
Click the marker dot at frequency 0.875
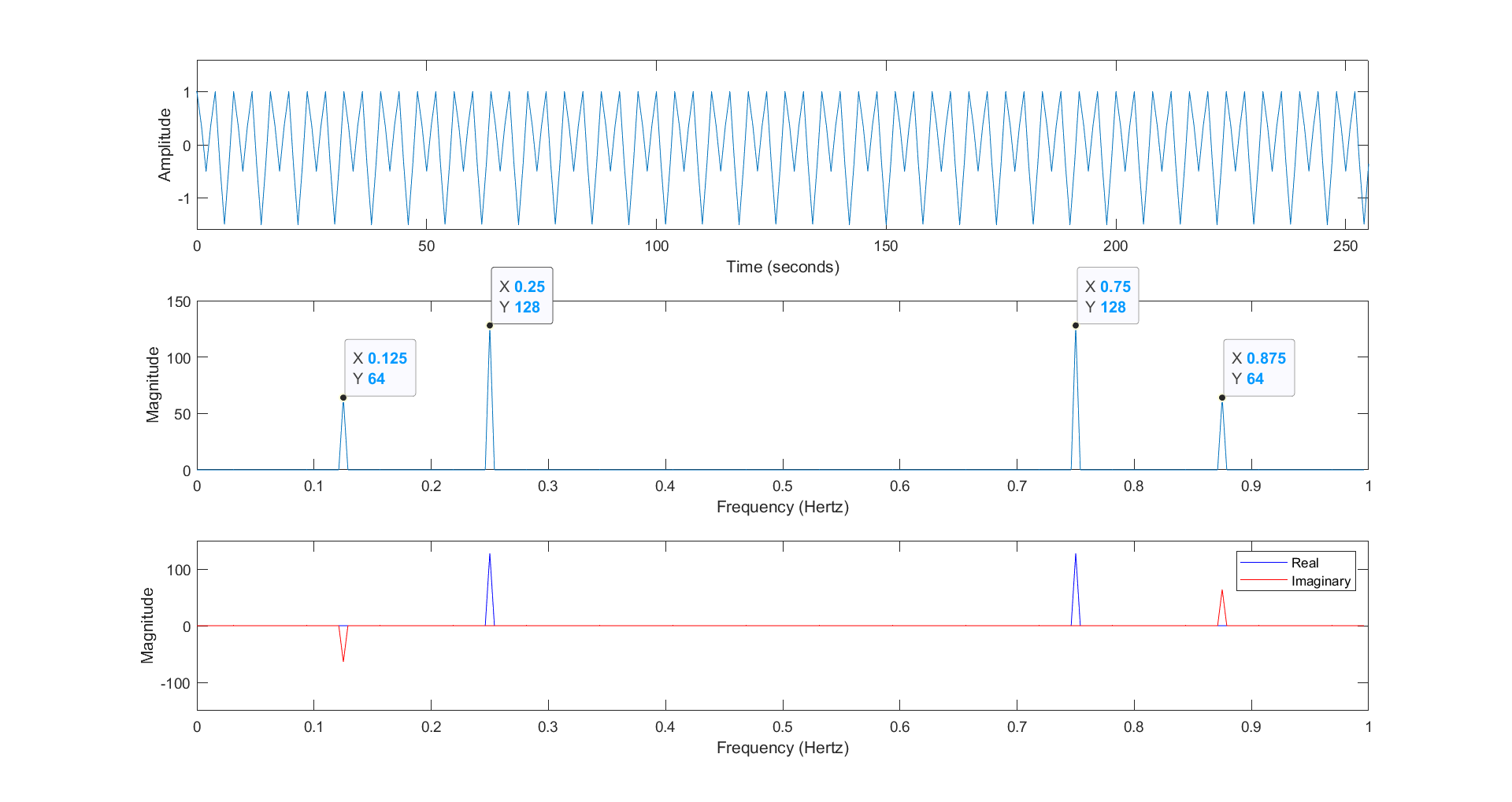(1221, 398)
